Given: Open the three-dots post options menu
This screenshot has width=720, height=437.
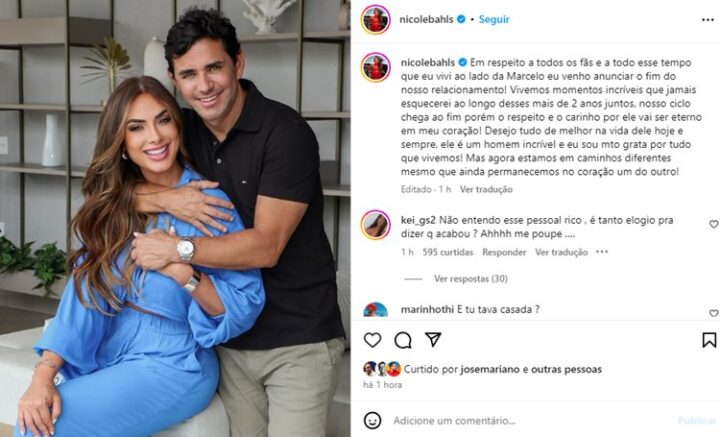Looking at the screenshot, I should pos(708,20).
